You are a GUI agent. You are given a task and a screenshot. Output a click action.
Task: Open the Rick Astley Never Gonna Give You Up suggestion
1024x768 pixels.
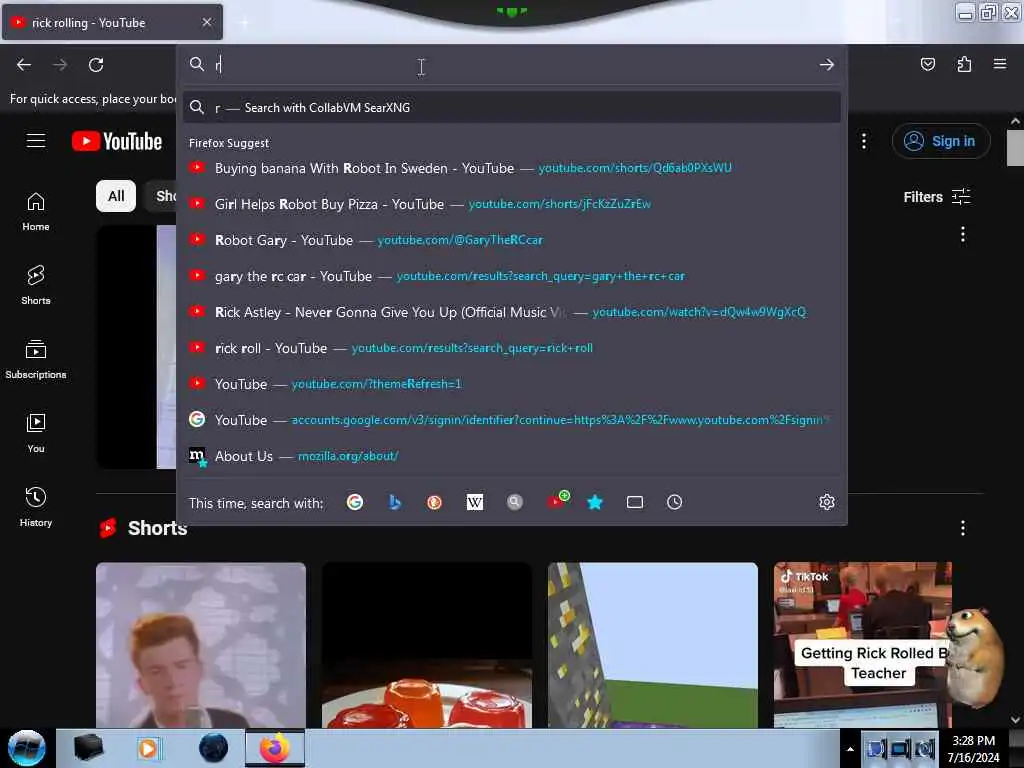point(512,312)
